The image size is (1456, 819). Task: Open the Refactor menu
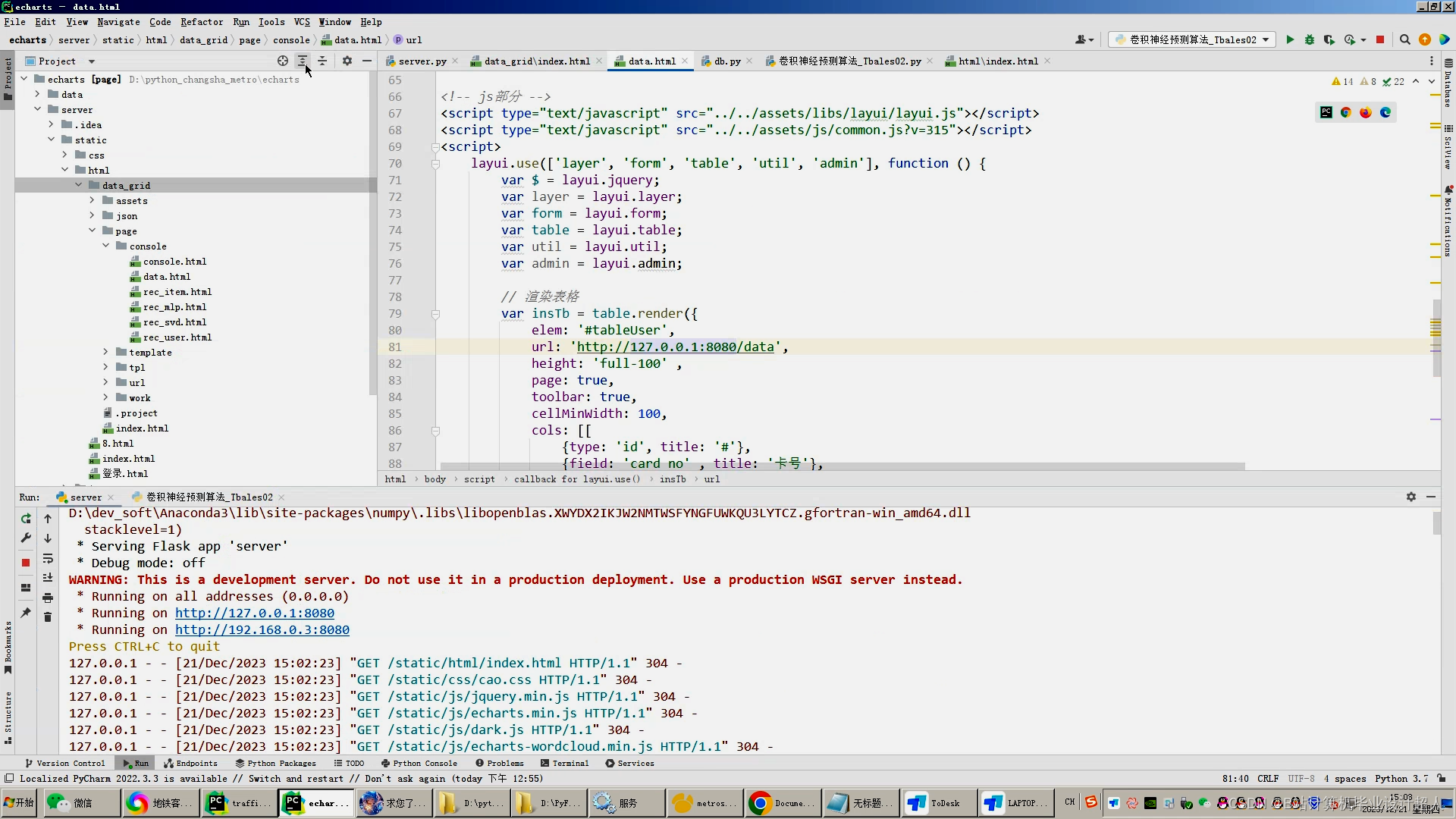pyautogui.click(x=201, y=22)
